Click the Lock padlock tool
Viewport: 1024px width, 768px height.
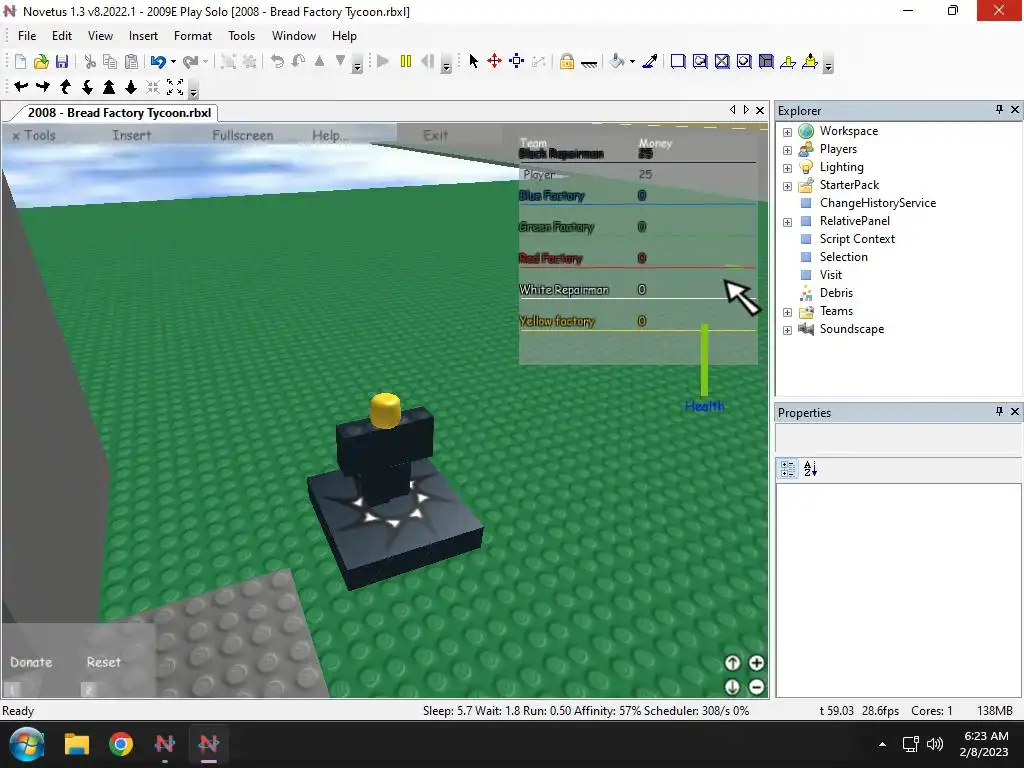click(567, 61)
